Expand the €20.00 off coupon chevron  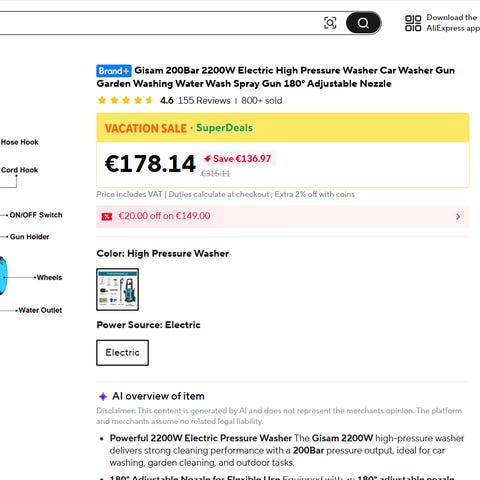[x=458, y=217]
